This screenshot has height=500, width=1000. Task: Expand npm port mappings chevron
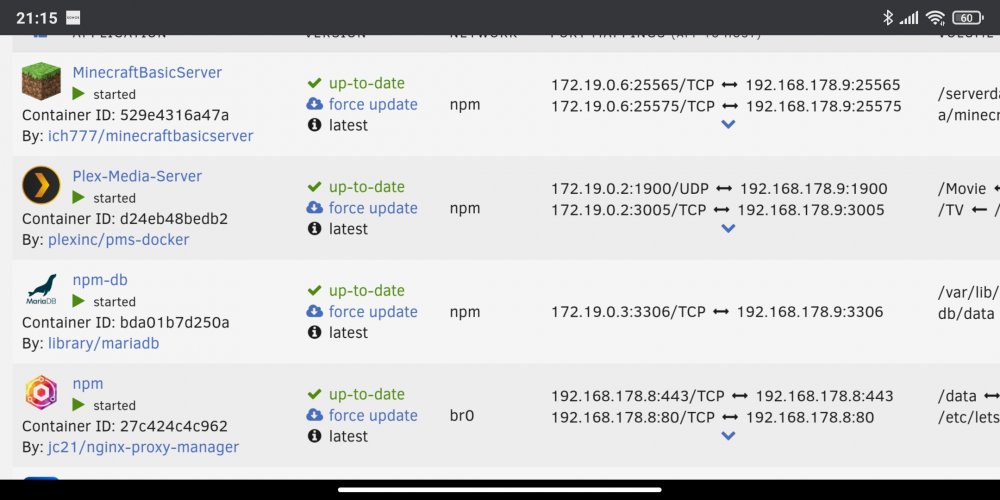tap(728, 436)
